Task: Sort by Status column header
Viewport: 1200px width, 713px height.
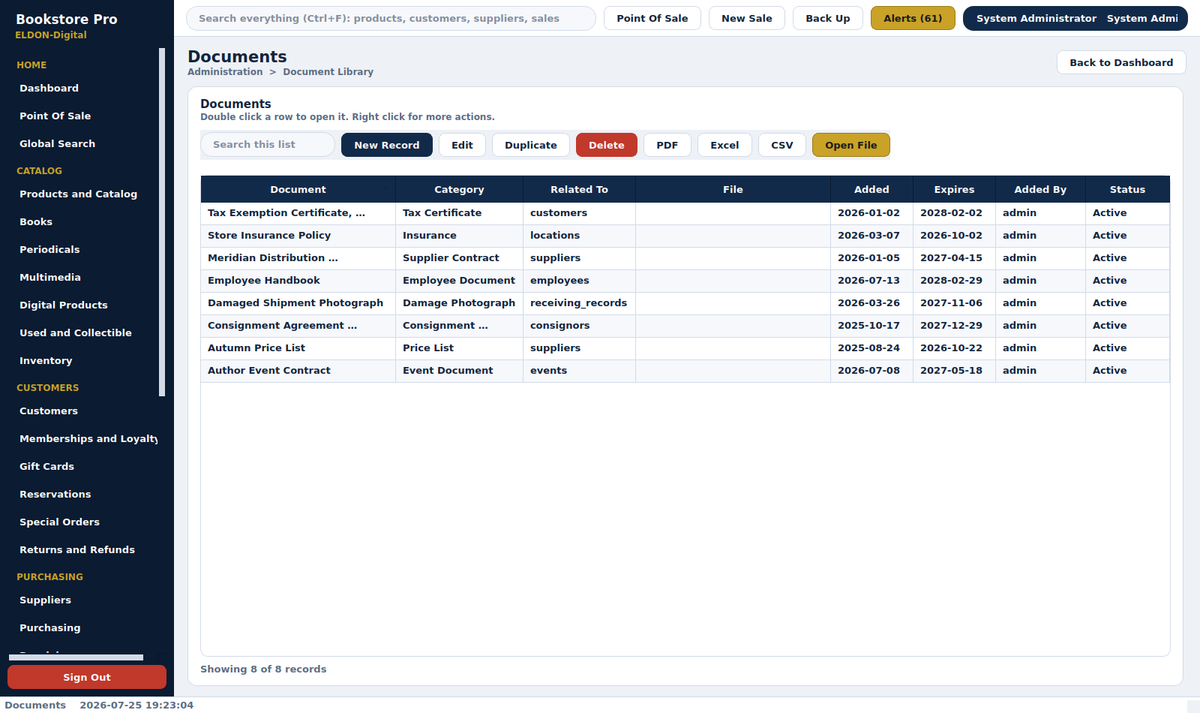Action: [1127, 189]
